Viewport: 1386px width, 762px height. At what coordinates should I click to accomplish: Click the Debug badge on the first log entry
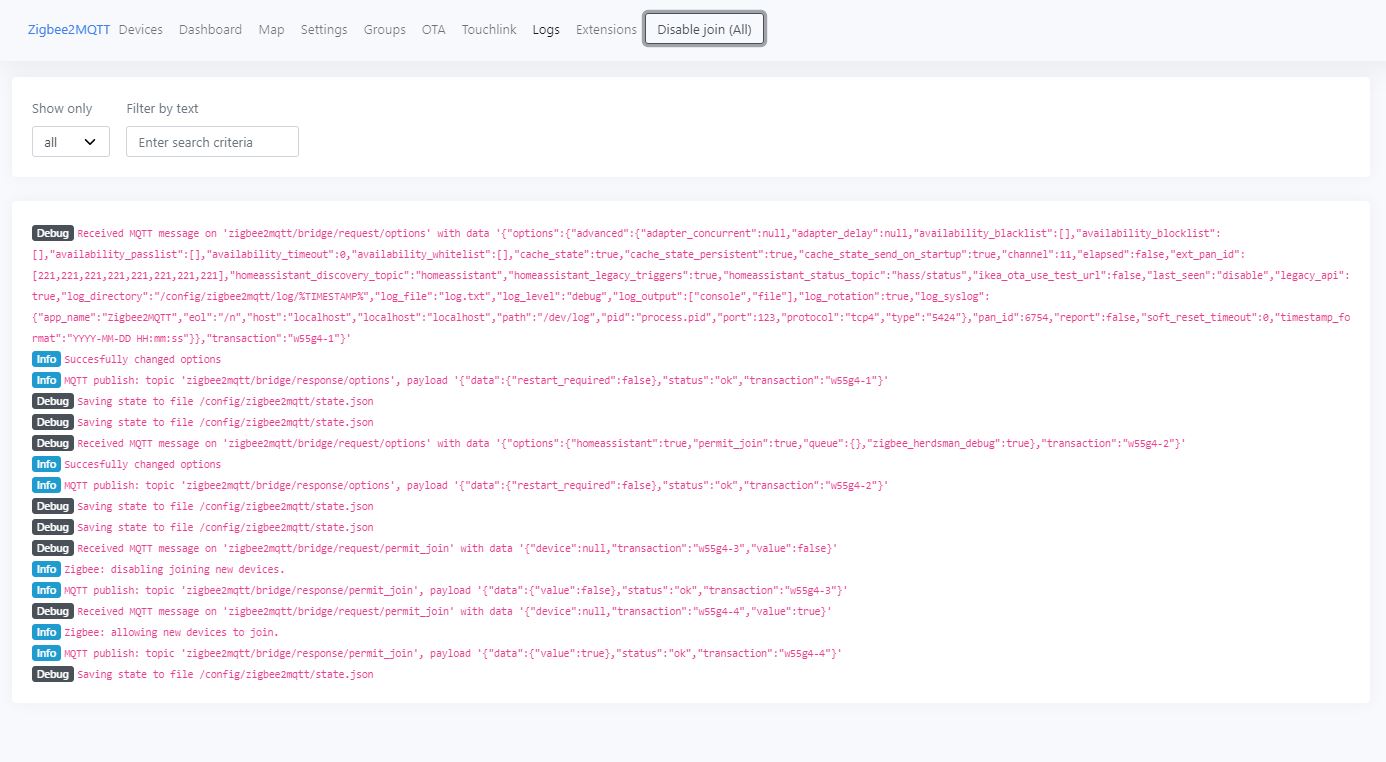(x=52, y=233)
